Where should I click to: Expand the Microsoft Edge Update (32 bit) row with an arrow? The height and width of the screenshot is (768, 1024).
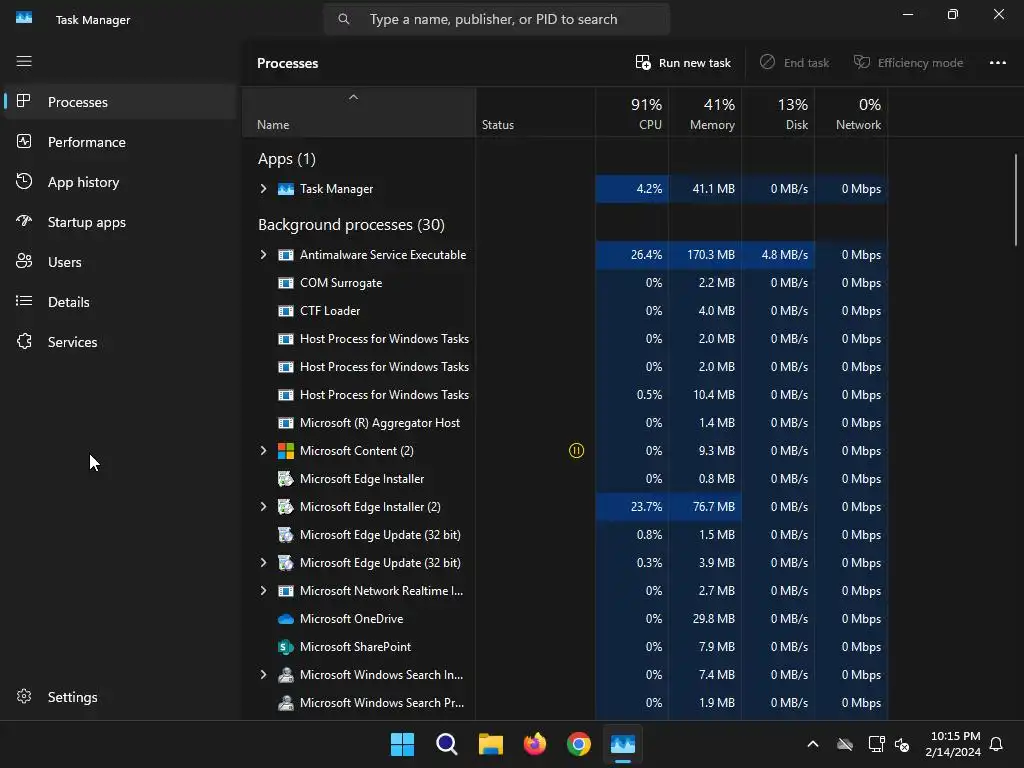click(263, 562)
